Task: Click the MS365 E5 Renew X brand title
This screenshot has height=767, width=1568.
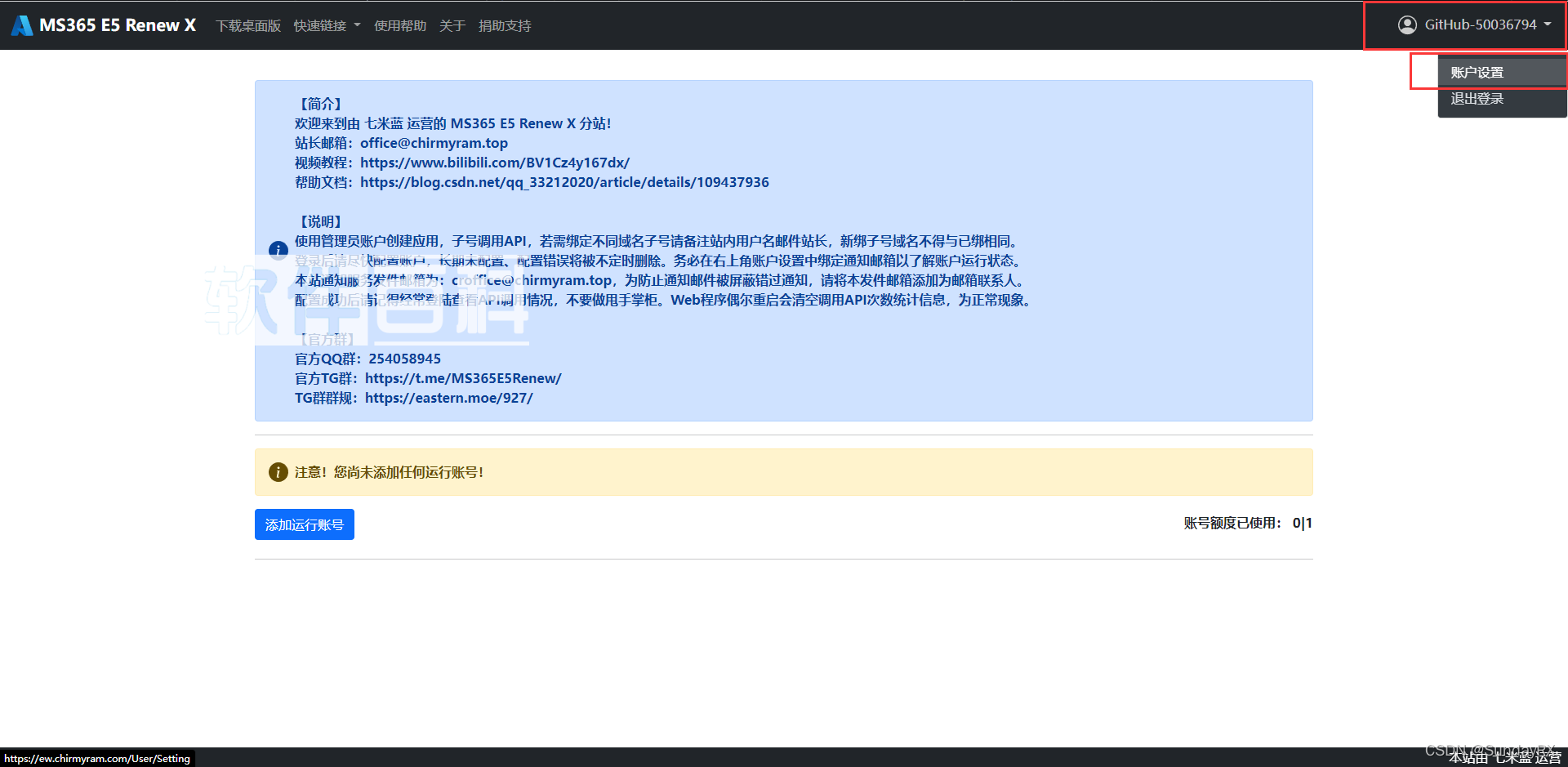Action: click(x=118, y=25)
